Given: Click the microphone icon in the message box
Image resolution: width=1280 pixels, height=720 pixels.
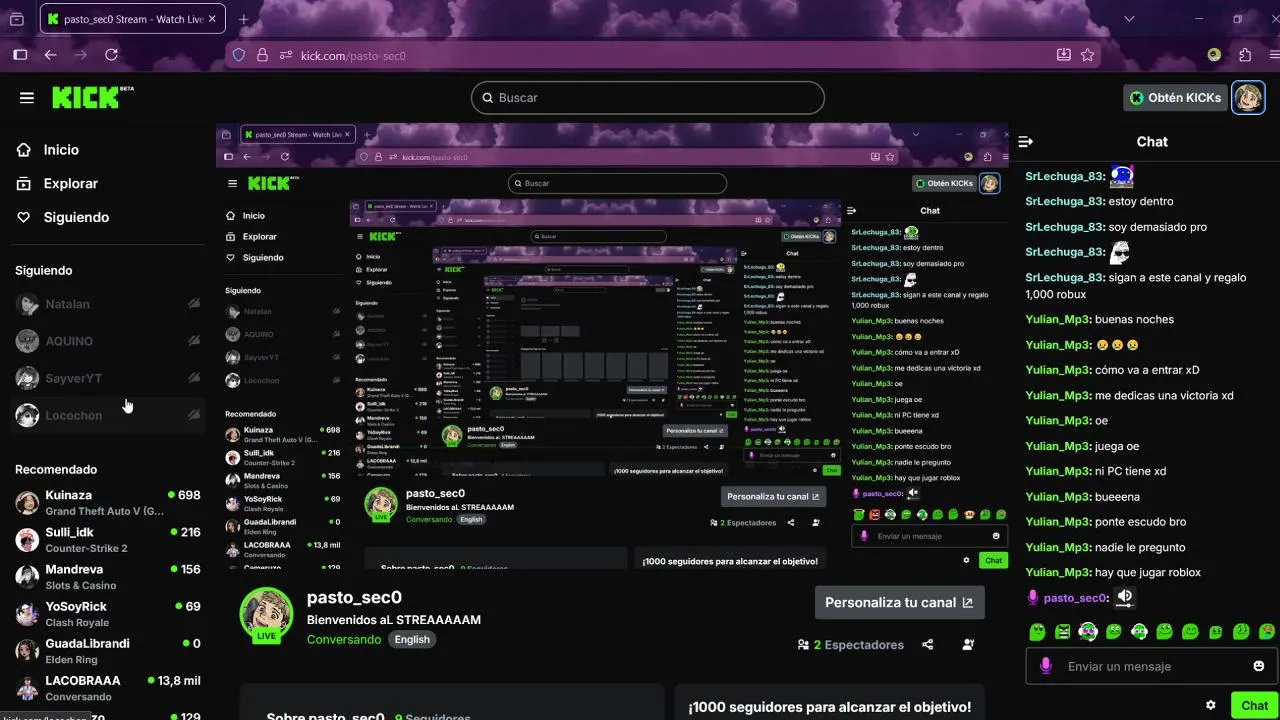Looking at the screenshot, I should pyautogui.click(x=1046, y=666).
